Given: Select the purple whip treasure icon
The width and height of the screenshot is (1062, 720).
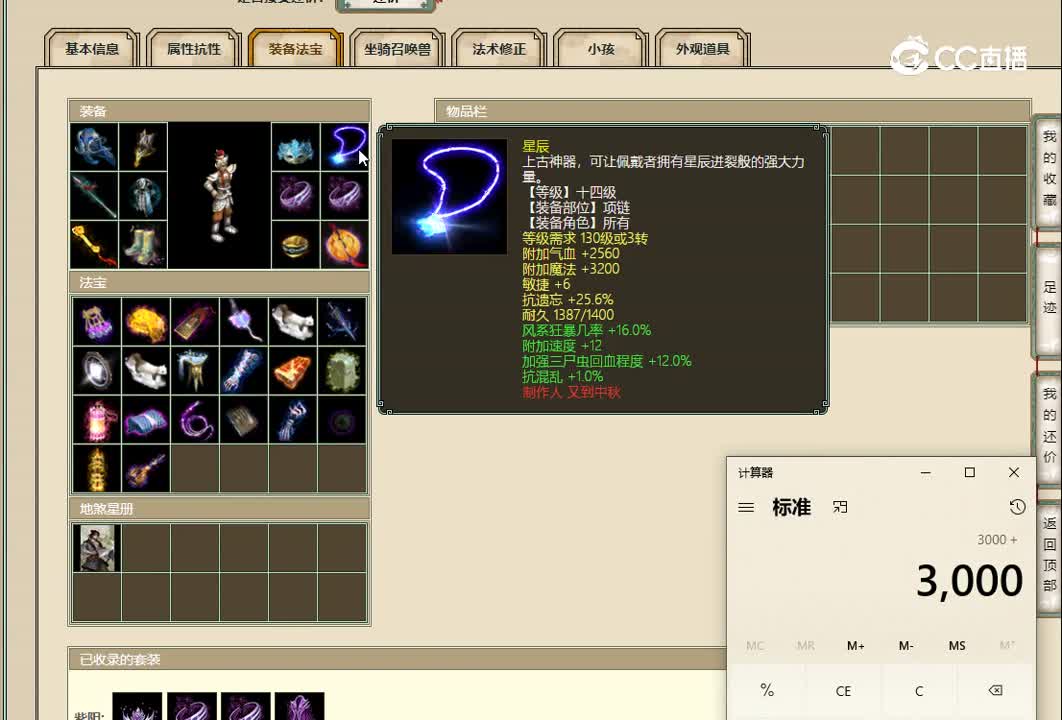Looking at the screenshot, I should coord(195,420).
